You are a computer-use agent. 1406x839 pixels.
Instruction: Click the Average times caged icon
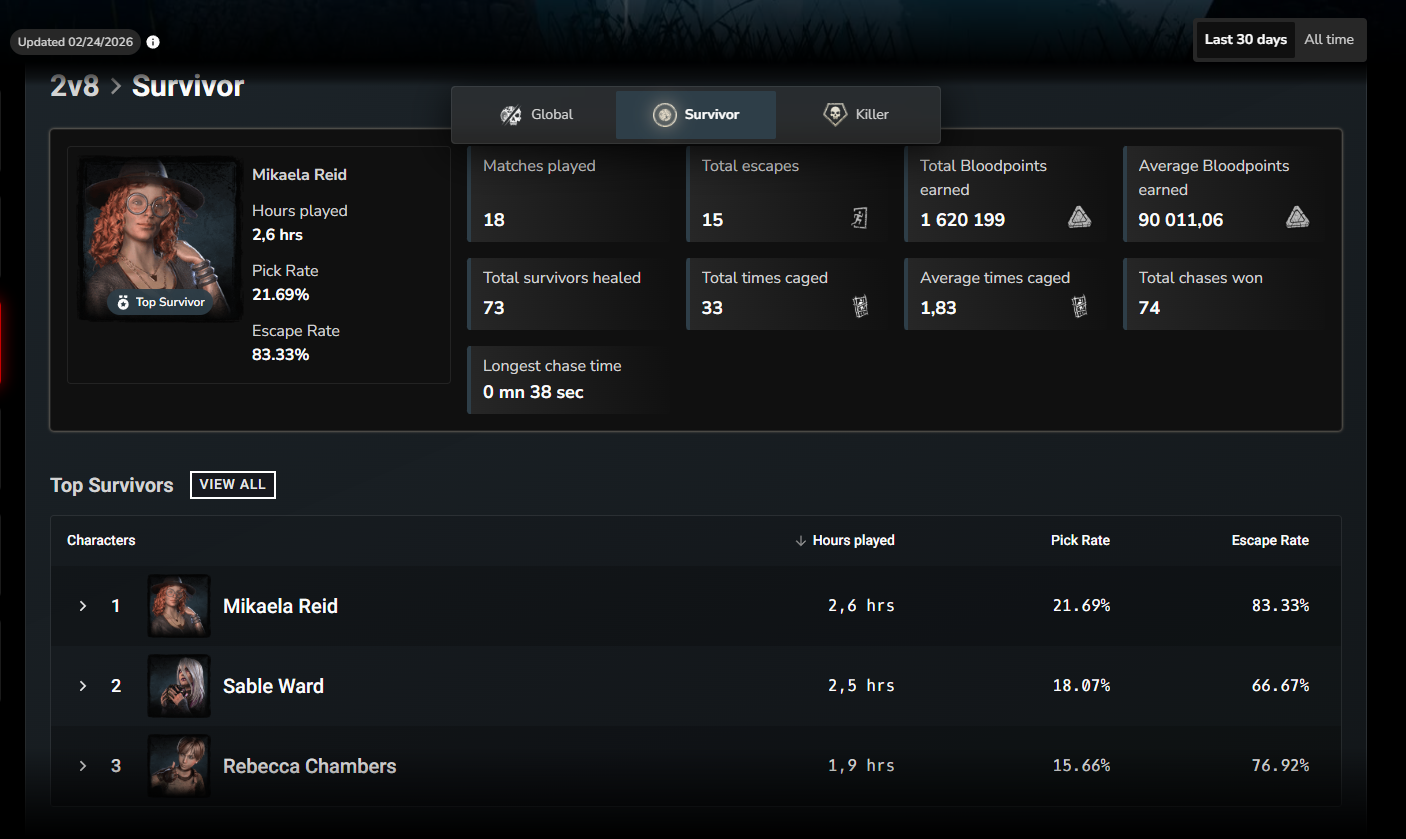coord(1079,307)
